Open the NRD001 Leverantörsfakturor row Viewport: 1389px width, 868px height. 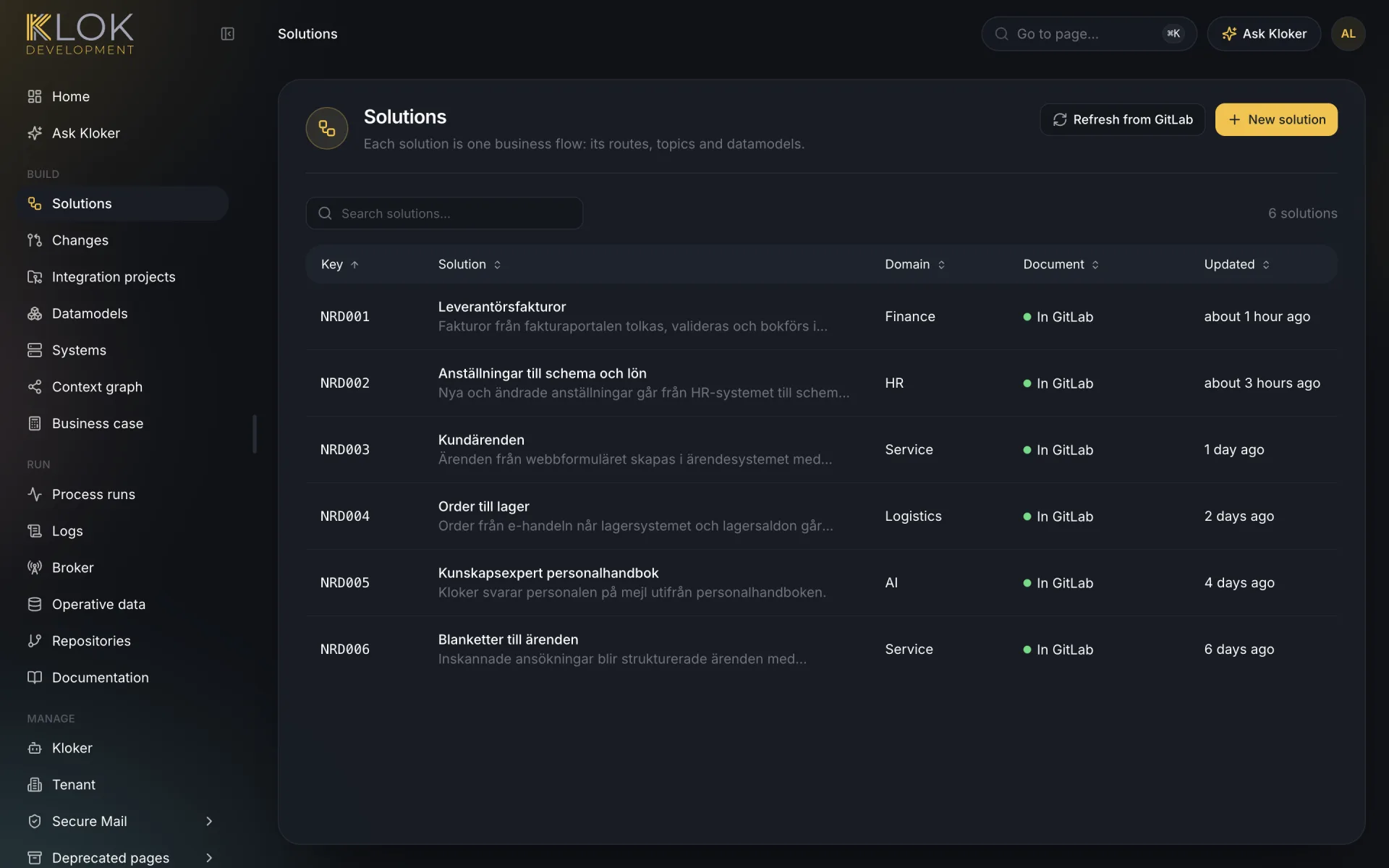click(821, 317)
